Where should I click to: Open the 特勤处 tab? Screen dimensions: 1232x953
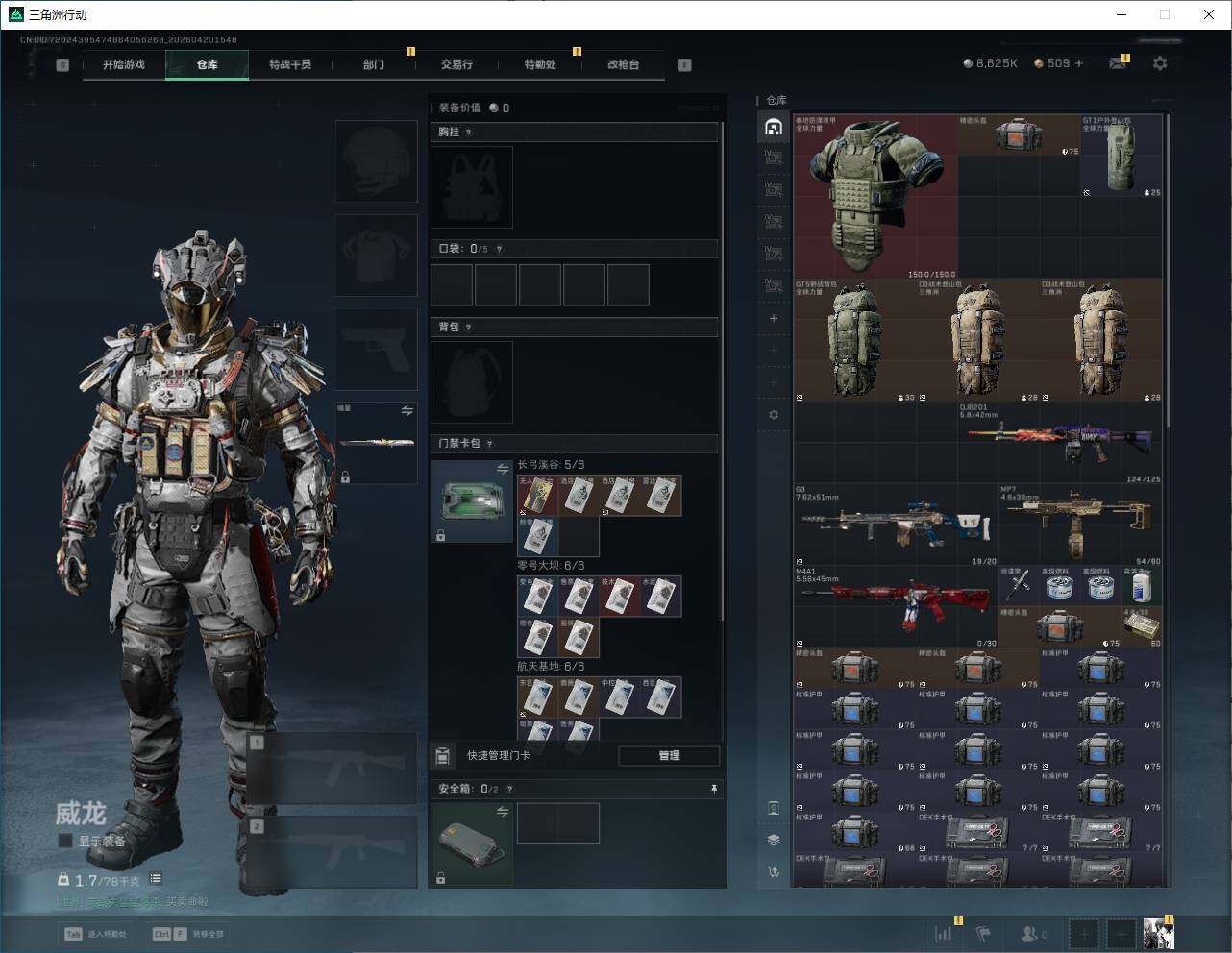tap(540, 64)
